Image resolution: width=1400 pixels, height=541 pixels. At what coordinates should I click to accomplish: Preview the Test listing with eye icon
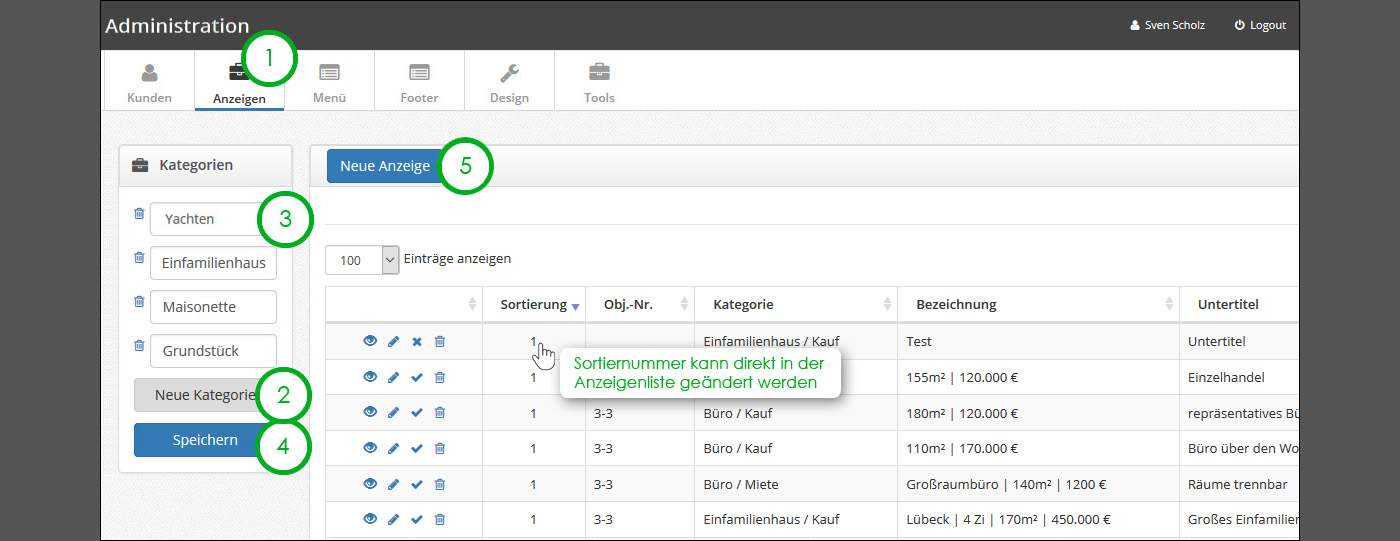coord(370,342)
